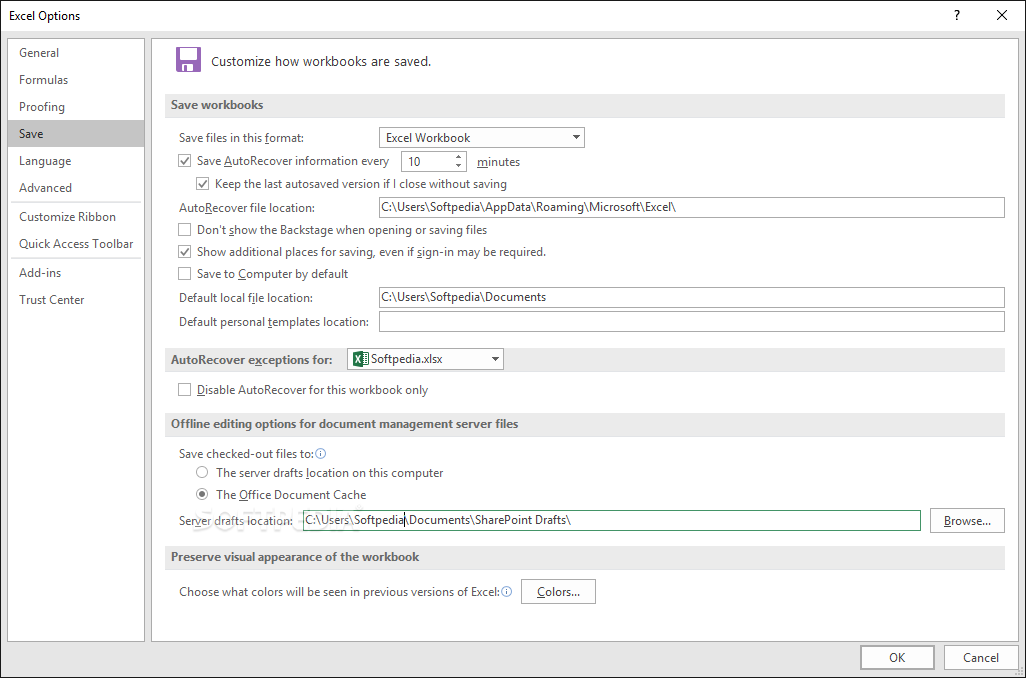Viewport: 1026px width, 678px height.
Task: Open the Formulas options category
Action: (x=76, y=80)
